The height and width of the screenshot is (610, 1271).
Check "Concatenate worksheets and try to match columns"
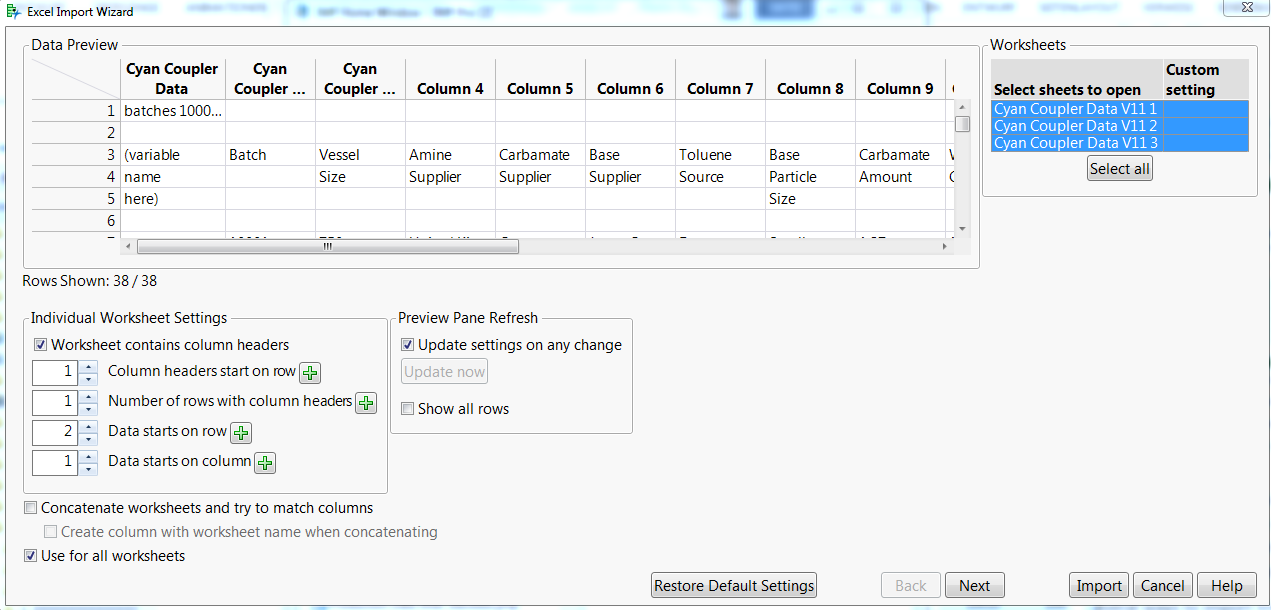click(30, 507)
